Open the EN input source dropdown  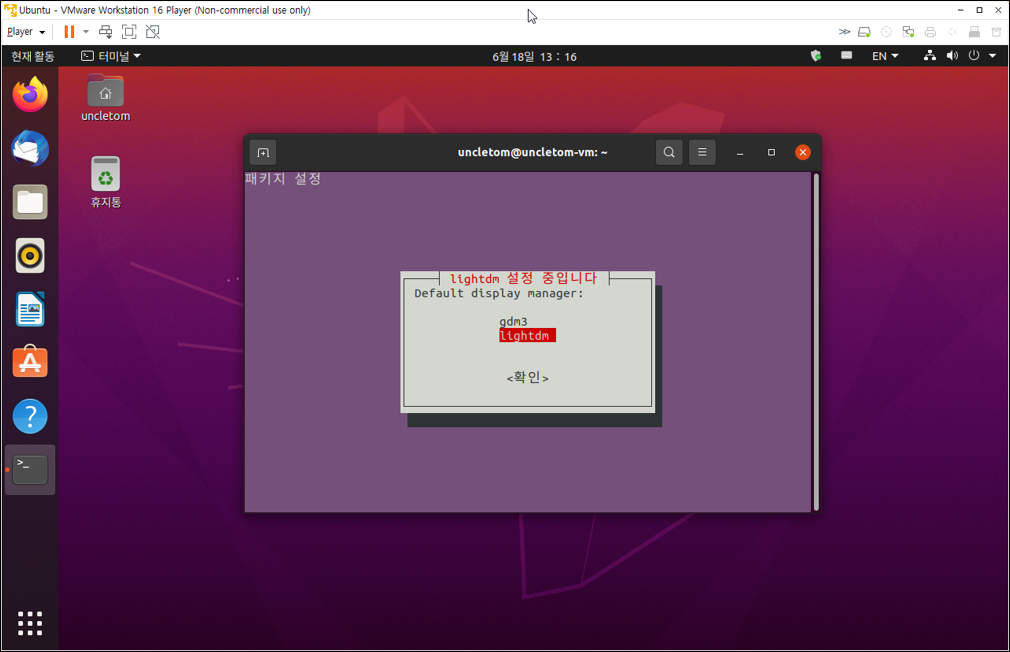click(x=885, y=56)
